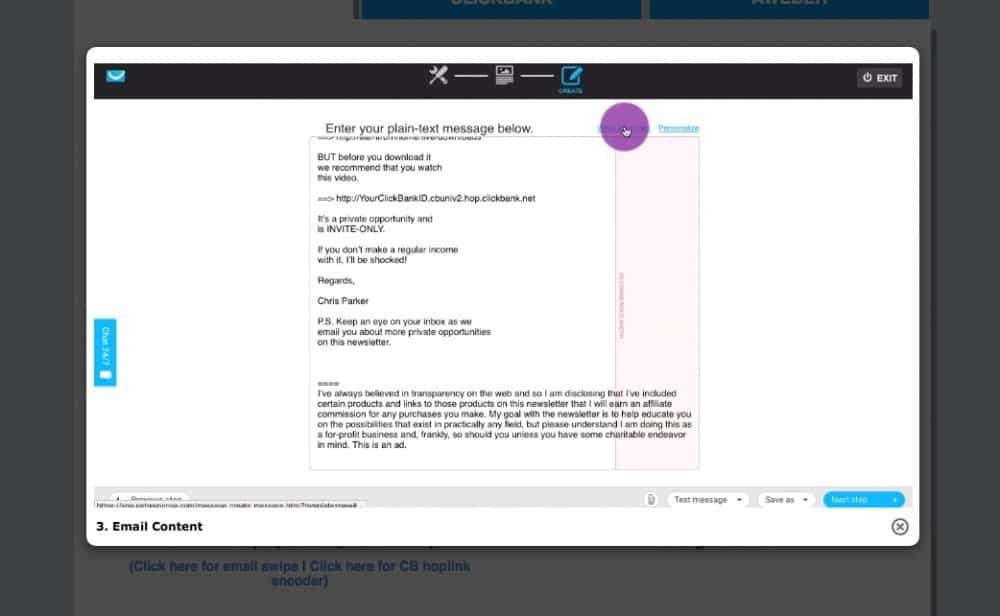
Task: Click the attachment paperclip icon
Action: pos(651,499)
